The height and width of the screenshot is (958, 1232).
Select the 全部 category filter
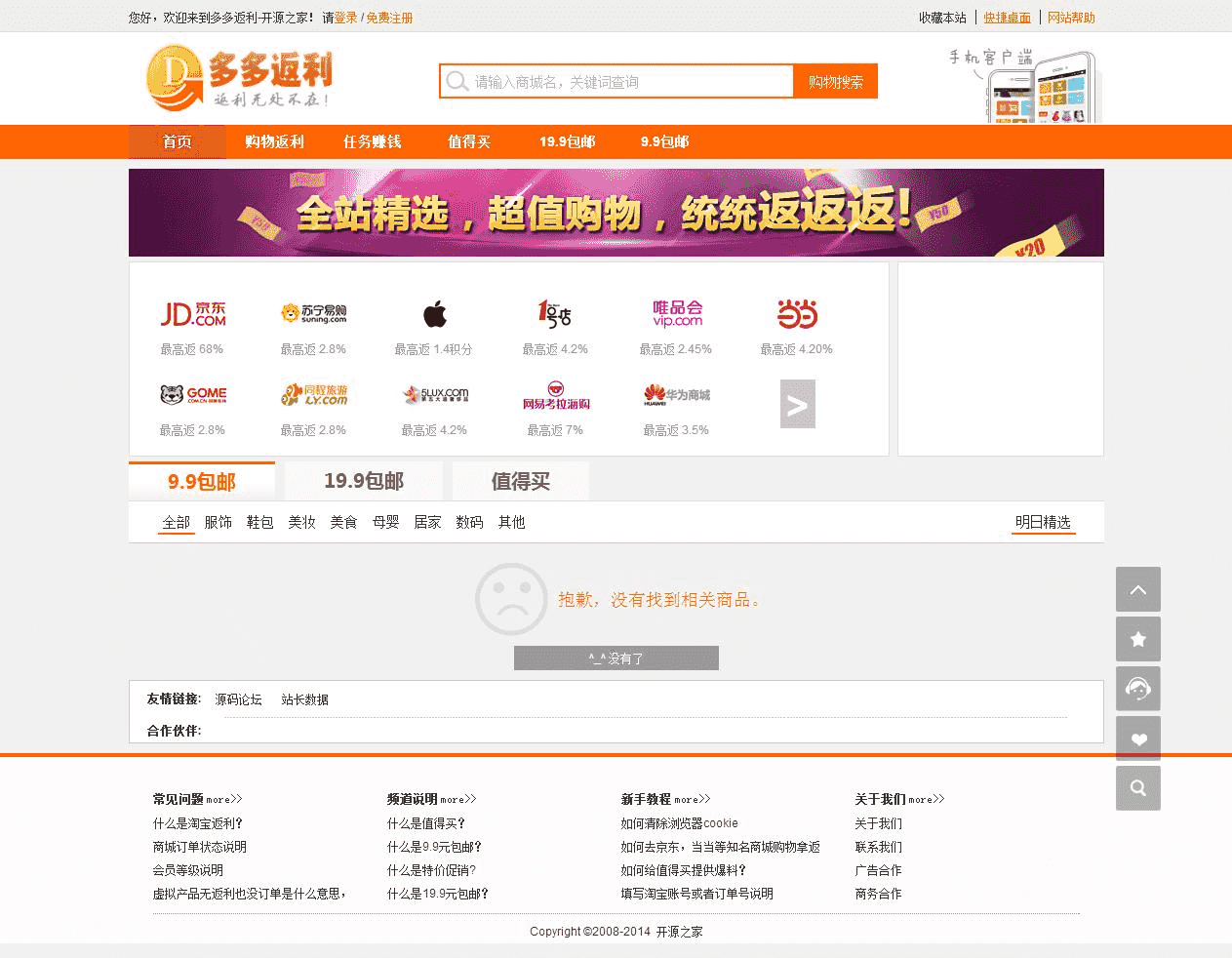[x=177, y=522]
